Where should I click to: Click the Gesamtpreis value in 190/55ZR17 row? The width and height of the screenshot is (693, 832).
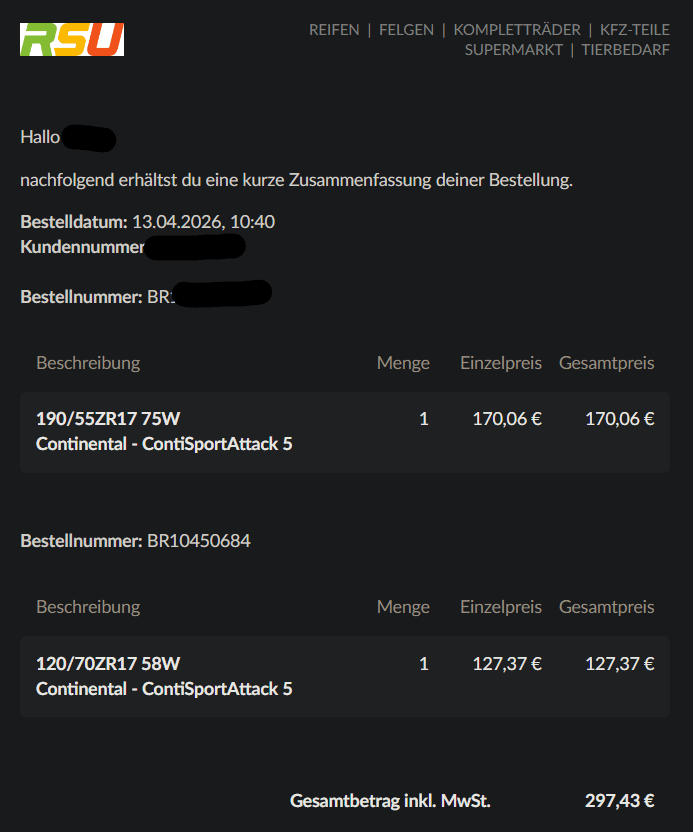pos(619,419)
